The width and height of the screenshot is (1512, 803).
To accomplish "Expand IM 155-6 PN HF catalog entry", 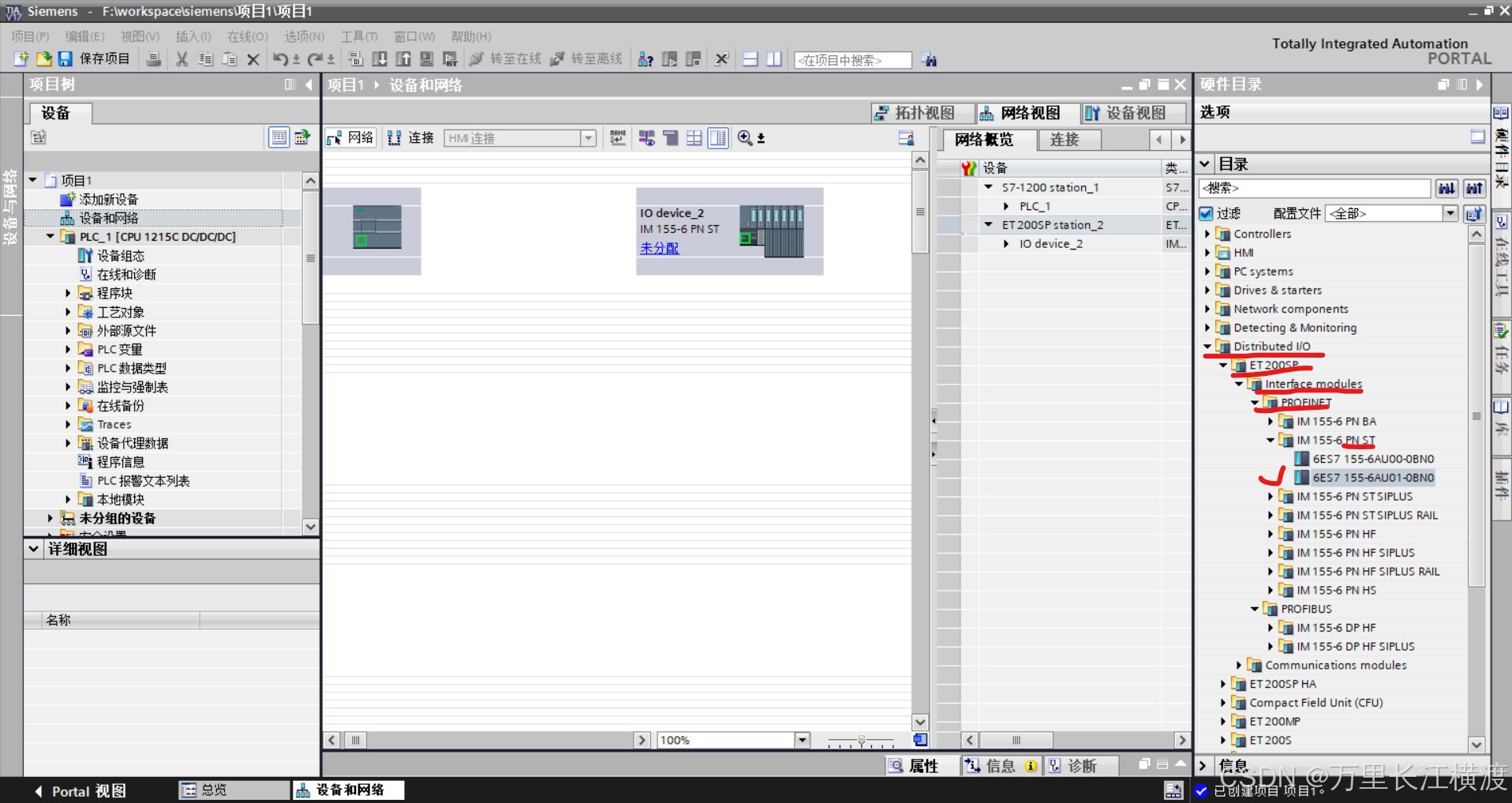I will pyautogui.click(x=1271, y=534).
